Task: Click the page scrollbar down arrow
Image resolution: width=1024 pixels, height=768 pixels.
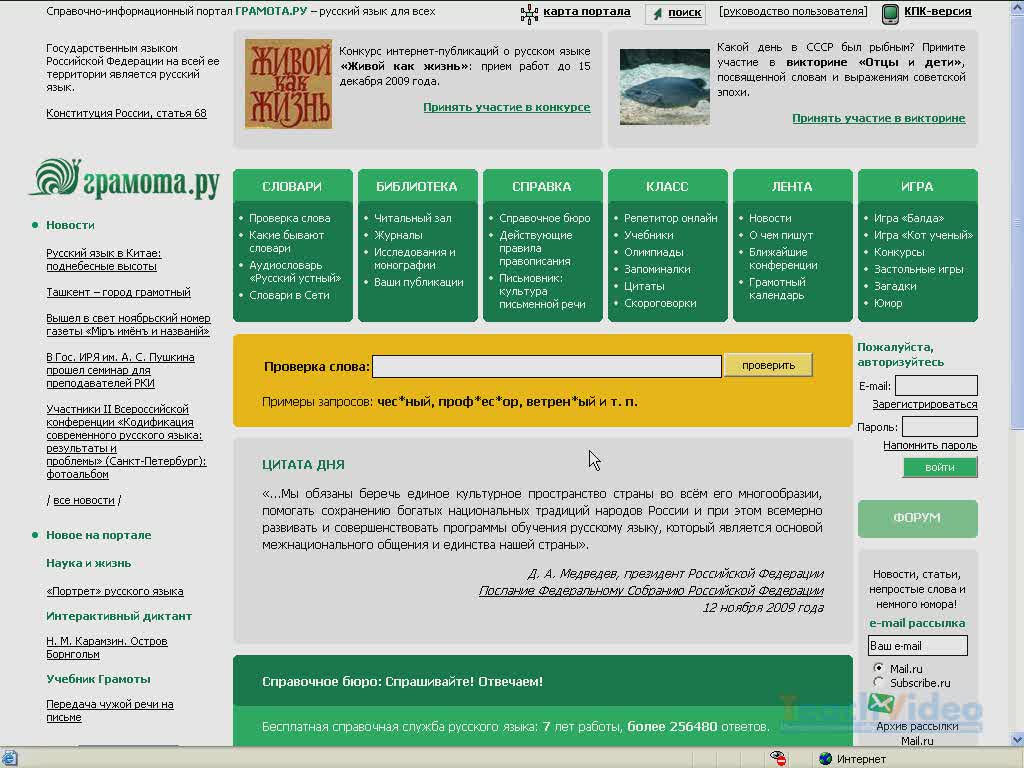Action: [x=1016, y=740]
